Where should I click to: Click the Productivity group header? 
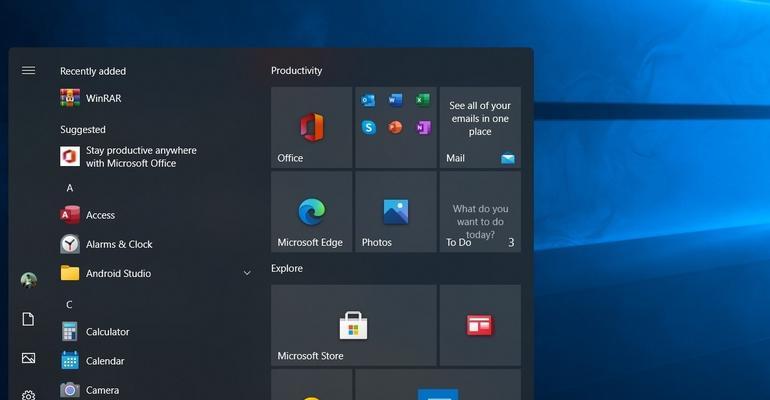point(297,71)
